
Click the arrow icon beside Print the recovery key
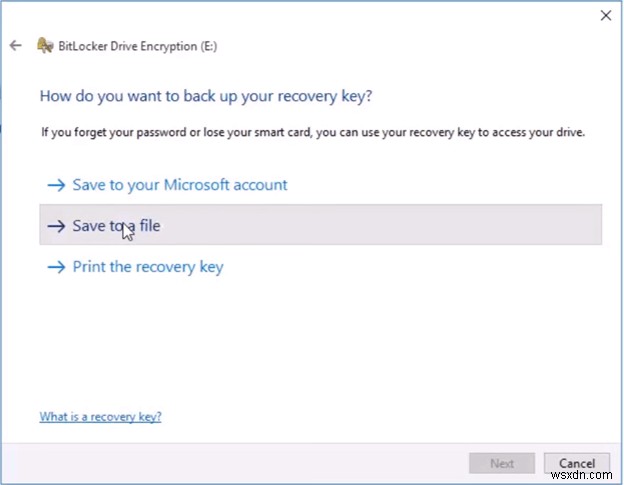(55, 267)
